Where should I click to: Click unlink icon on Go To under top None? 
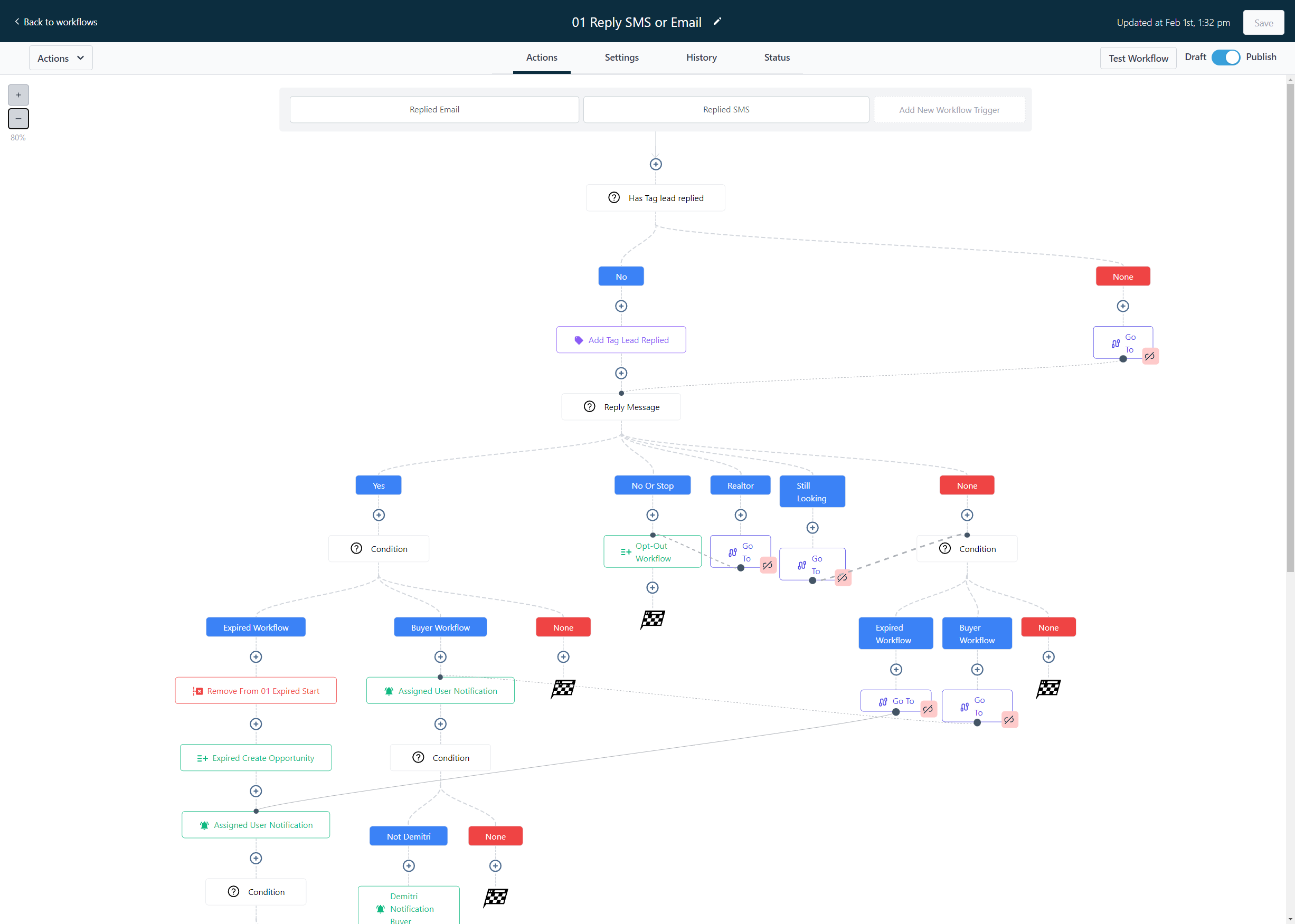click(1150, 356)
